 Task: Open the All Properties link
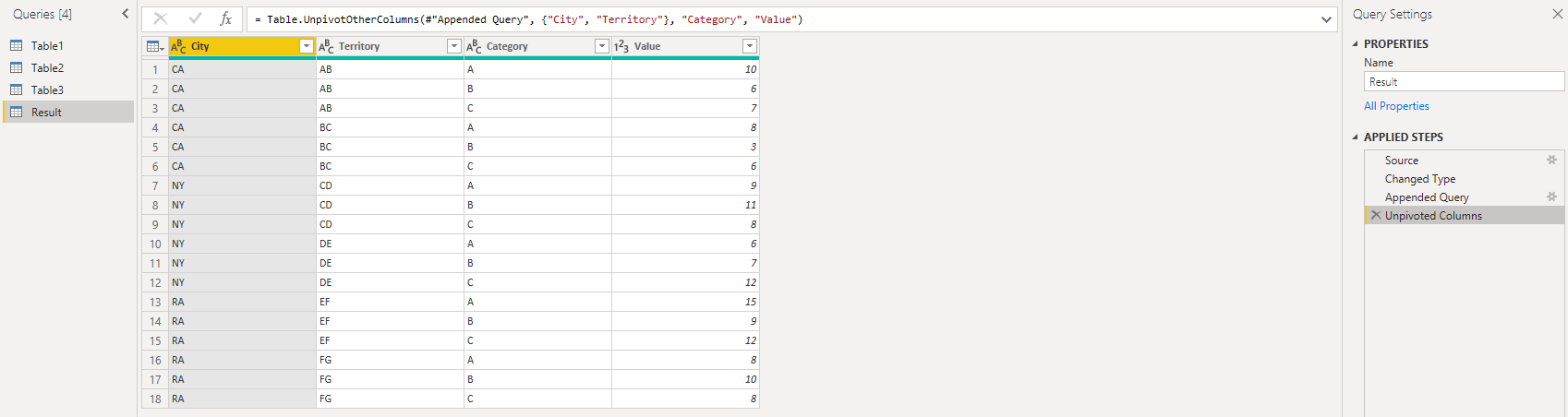pos(1396,106)
